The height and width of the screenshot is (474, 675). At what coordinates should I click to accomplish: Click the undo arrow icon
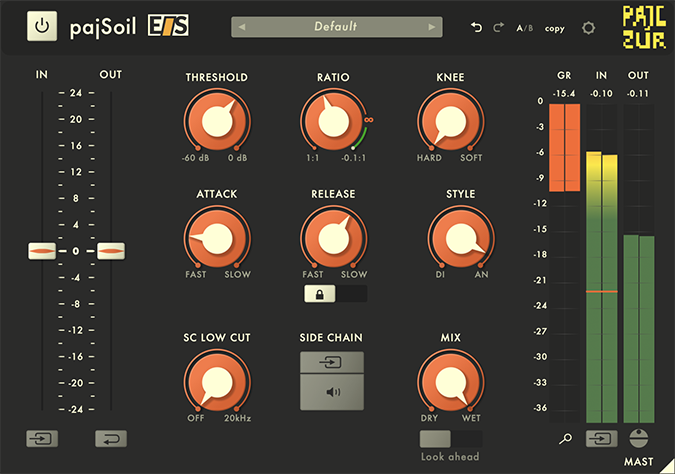[x=477, y=28]
